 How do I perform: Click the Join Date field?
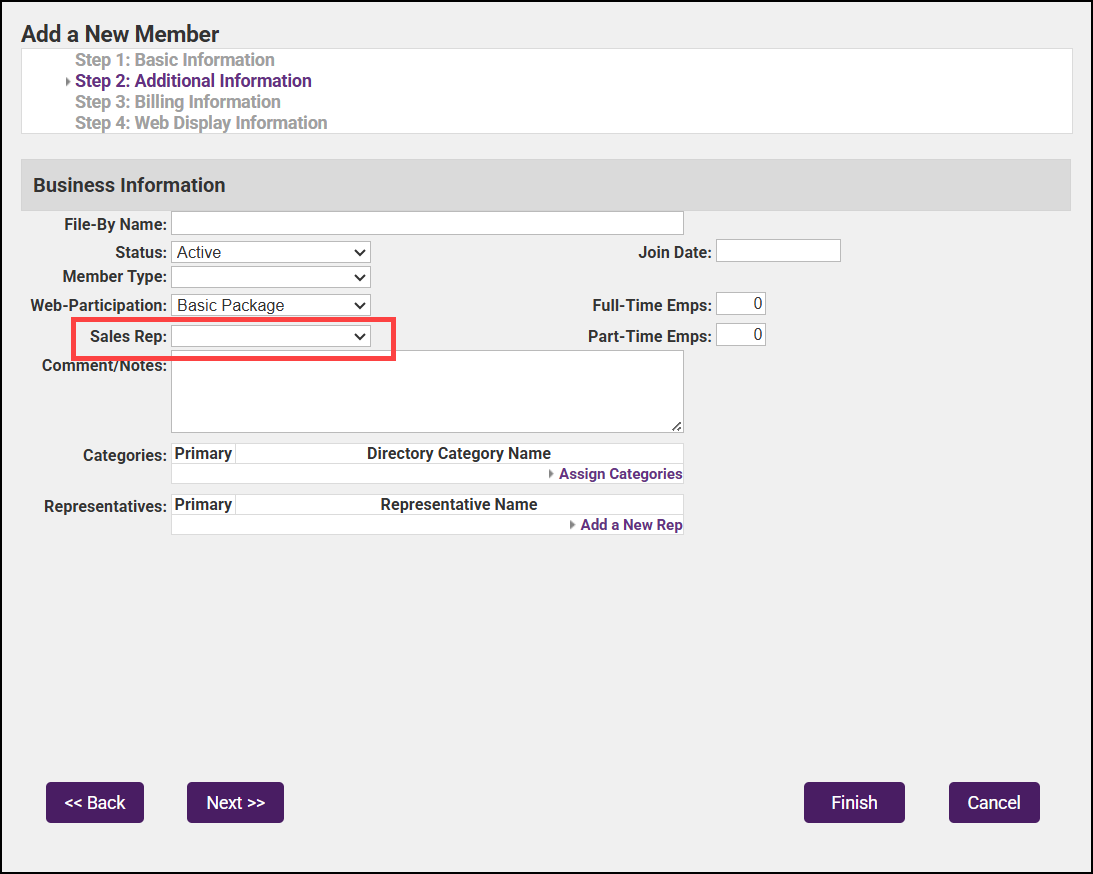pos(778,251)
